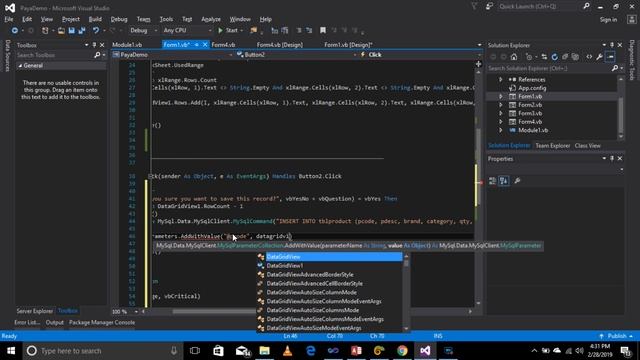
Task: Click the Task View taskbar icon
Action: point(195,351)
